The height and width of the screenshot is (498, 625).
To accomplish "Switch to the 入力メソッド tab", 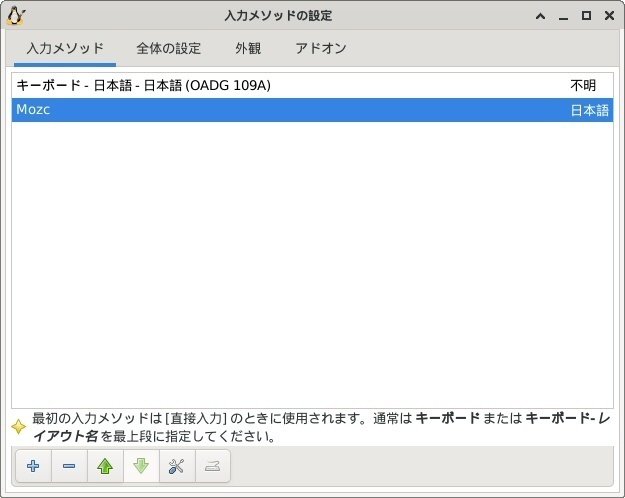I will [x=65, y=49].
